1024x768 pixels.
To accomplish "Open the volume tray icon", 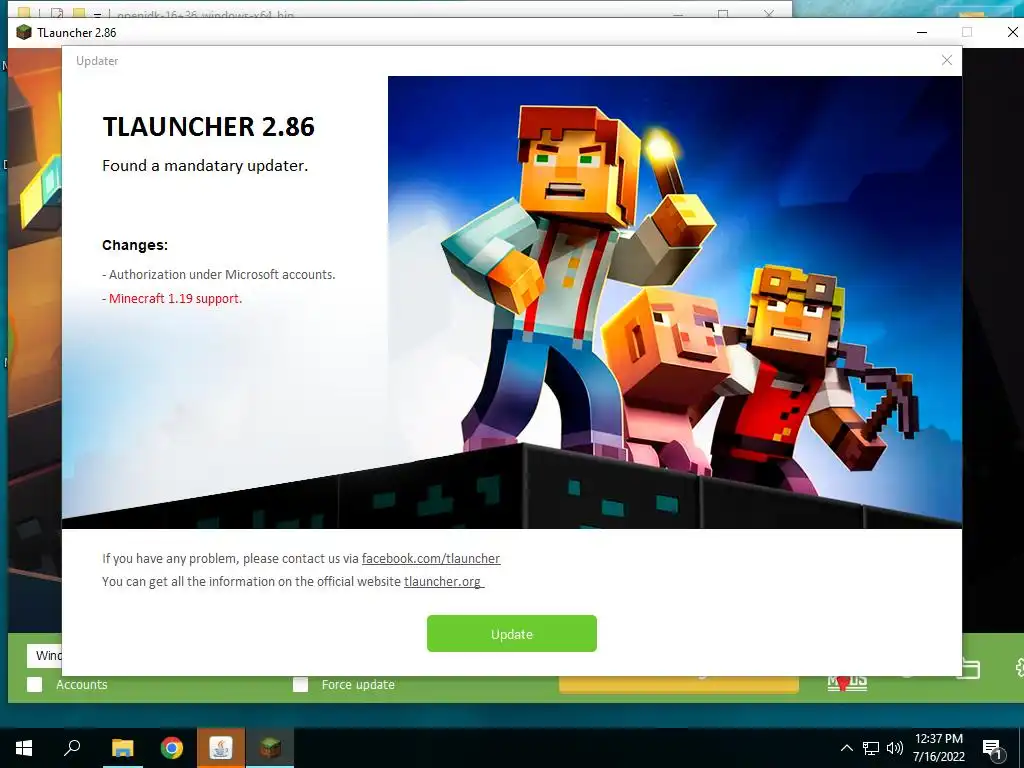I will tap(895, 748).
